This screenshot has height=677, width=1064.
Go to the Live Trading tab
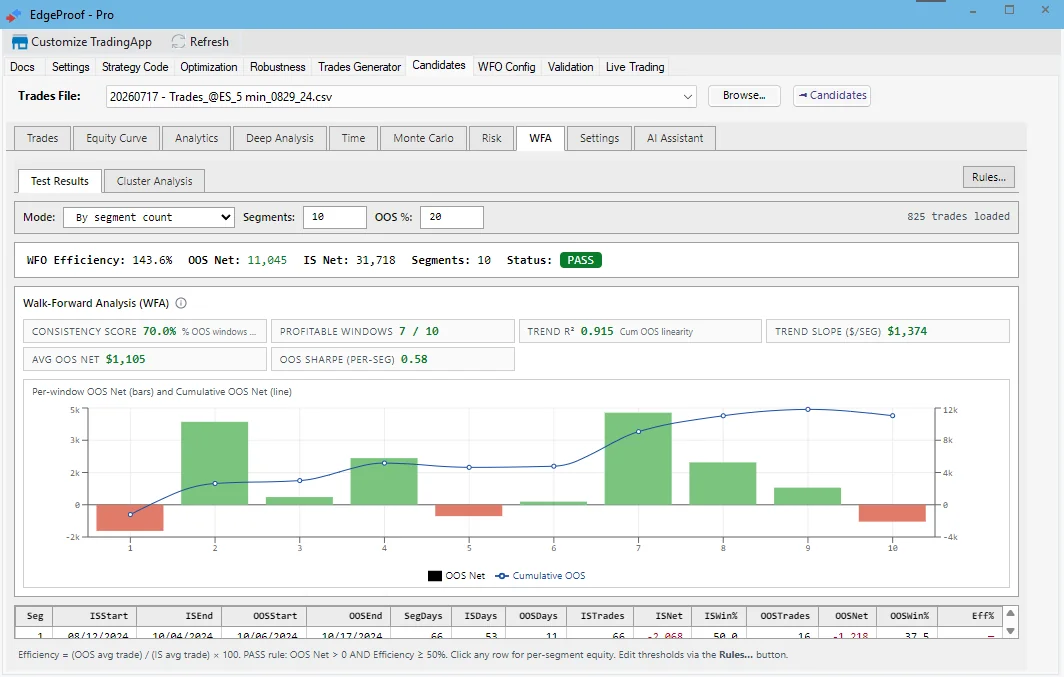[635, 66]
